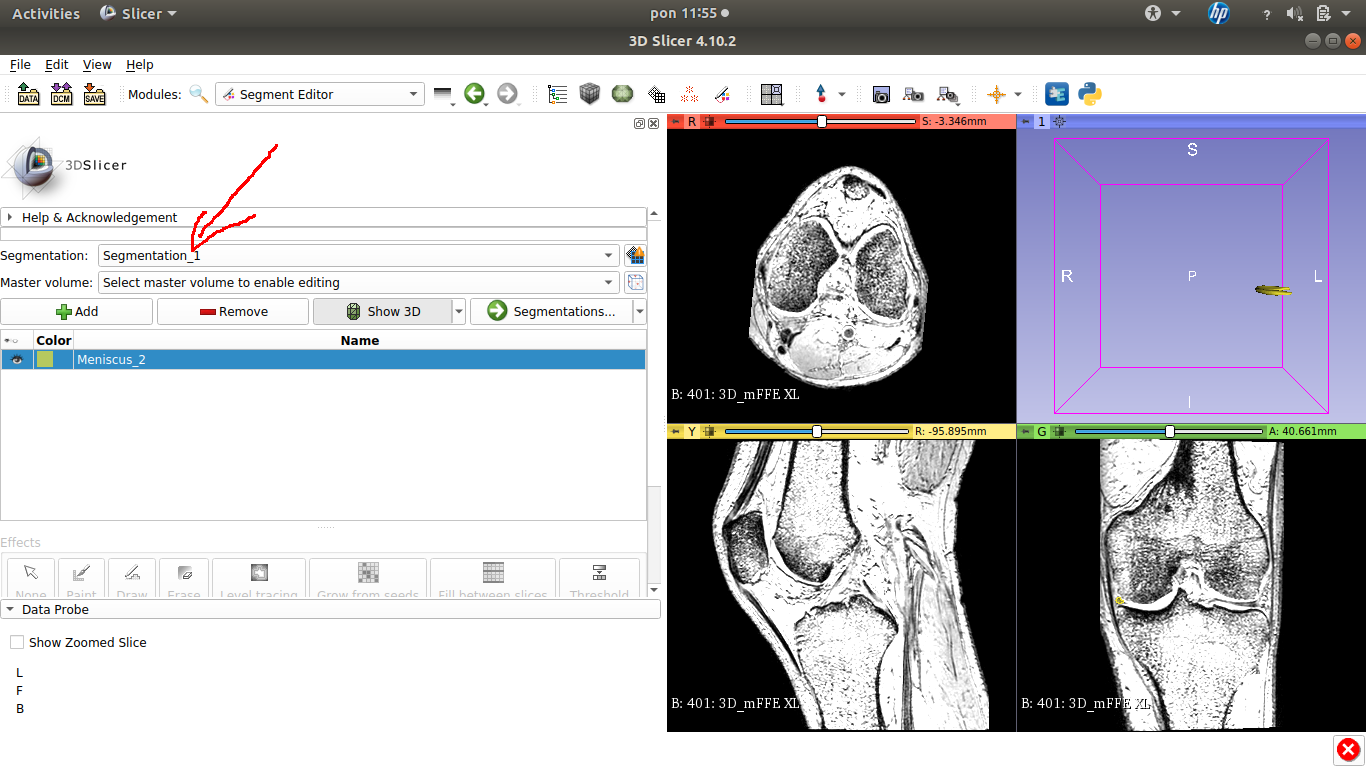Open the Modules Segment Editor dropdown
This screenshot has width=1366, height=768.
pyautogui.click(x=320, y=94)
